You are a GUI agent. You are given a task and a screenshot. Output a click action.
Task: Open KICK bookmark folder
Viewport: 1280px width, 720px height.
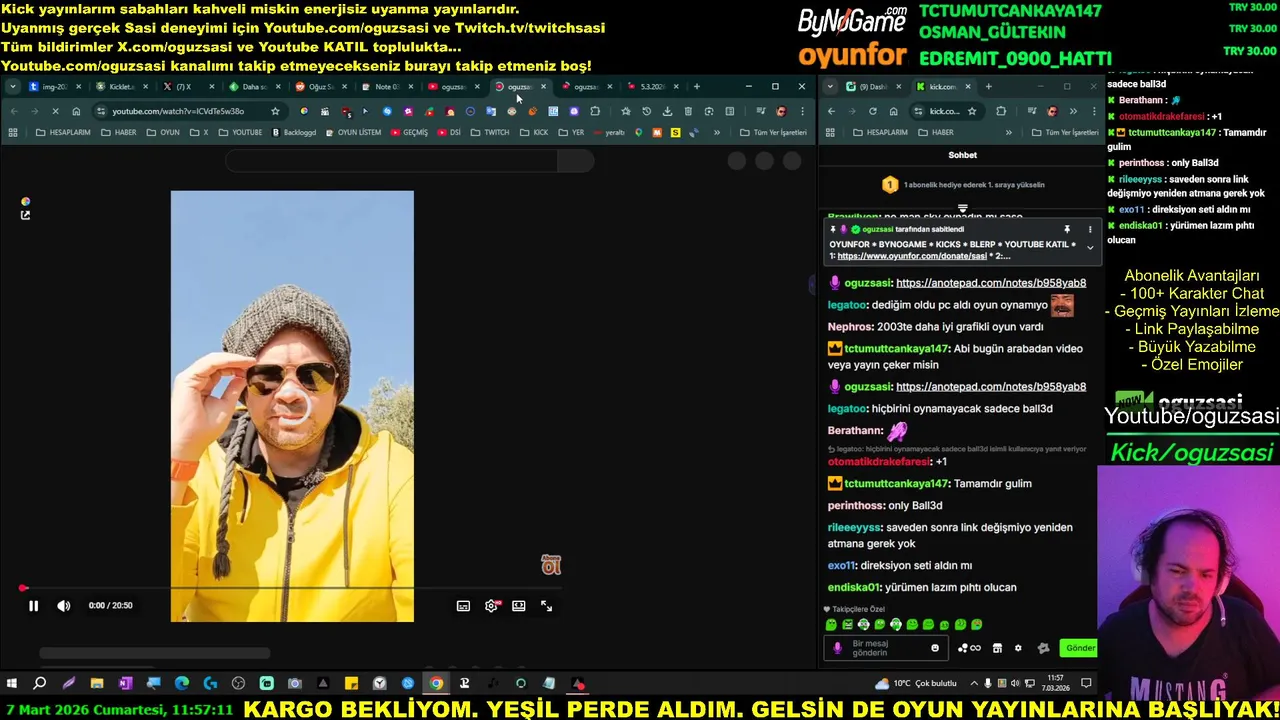pyautogui.click(x=534, y=132)
